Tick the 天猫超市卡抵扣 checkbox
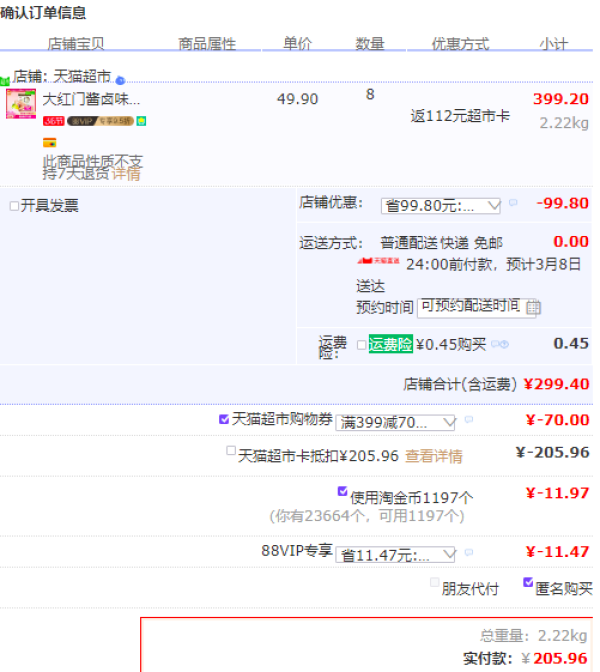 coord(231,450)
